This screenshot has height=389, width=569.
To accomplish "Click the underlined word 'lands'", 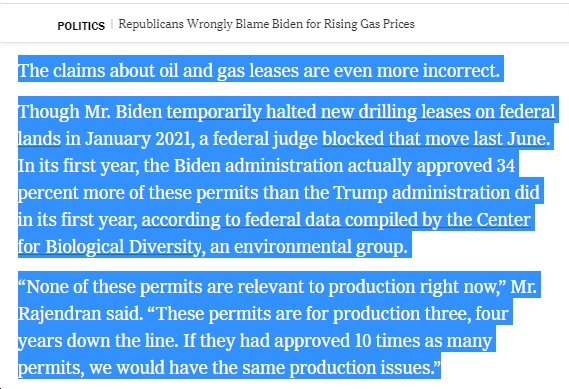I will pos(40,138).
